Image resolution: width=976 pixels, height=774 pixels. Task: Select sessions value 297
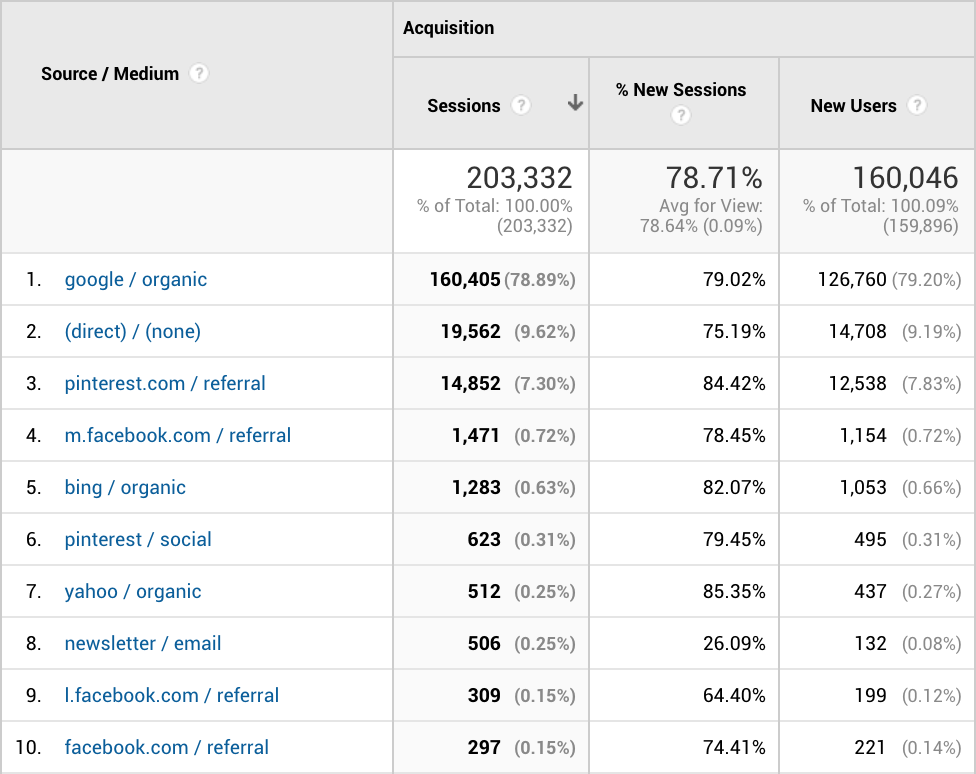click(484, 747)
